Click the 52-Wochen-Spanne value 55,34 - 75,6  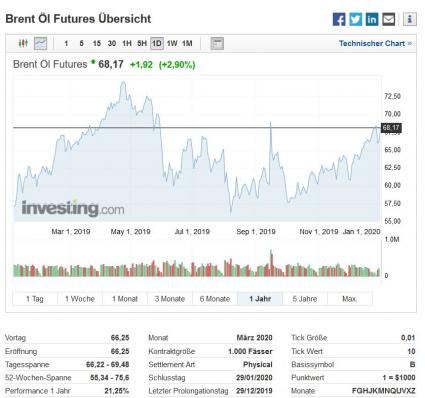(110, 378)
